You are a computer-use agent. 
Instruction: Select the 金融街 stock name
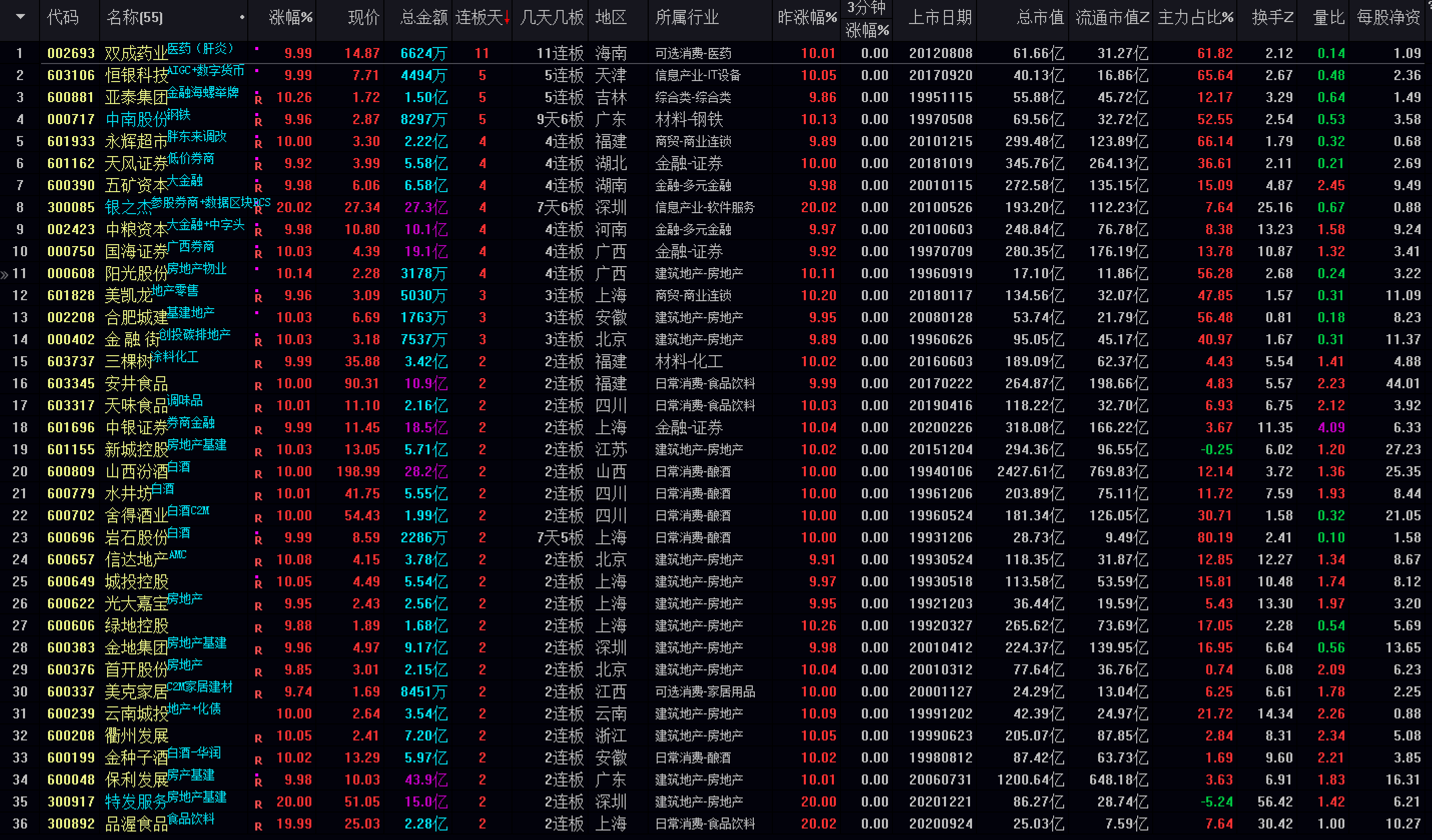tap(133, 340)
